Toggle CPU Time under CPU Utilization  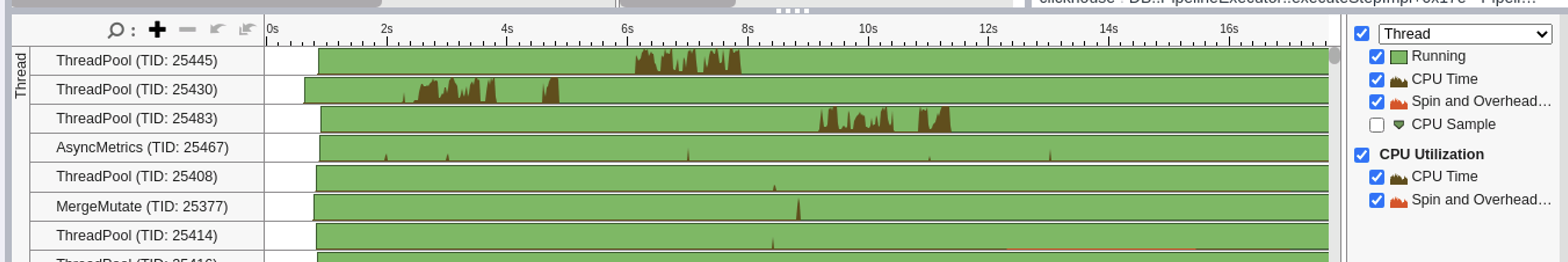[x=1376, y=177]
